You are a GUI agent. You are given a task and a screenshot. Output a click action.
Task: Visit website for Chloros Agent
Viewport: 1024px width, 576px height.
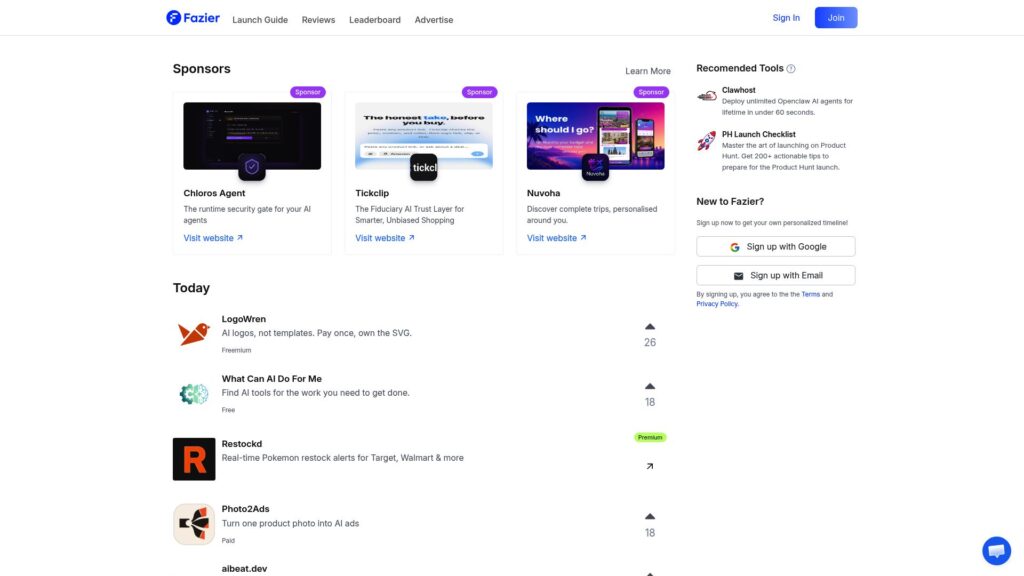click(213, 238)
